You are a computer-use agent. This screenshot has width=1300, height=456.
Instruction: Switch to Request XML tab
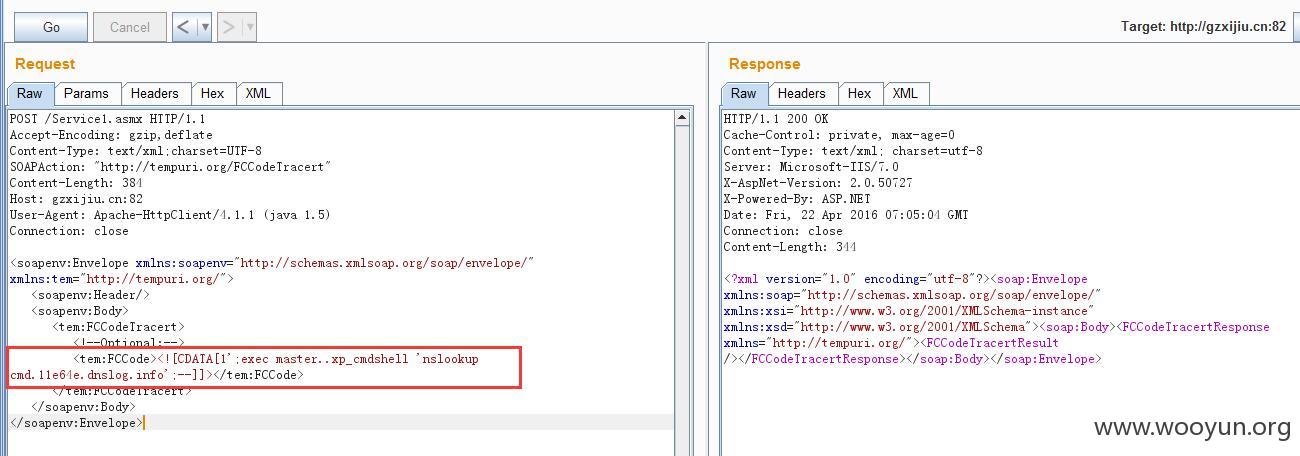click(x=258, y=93)
